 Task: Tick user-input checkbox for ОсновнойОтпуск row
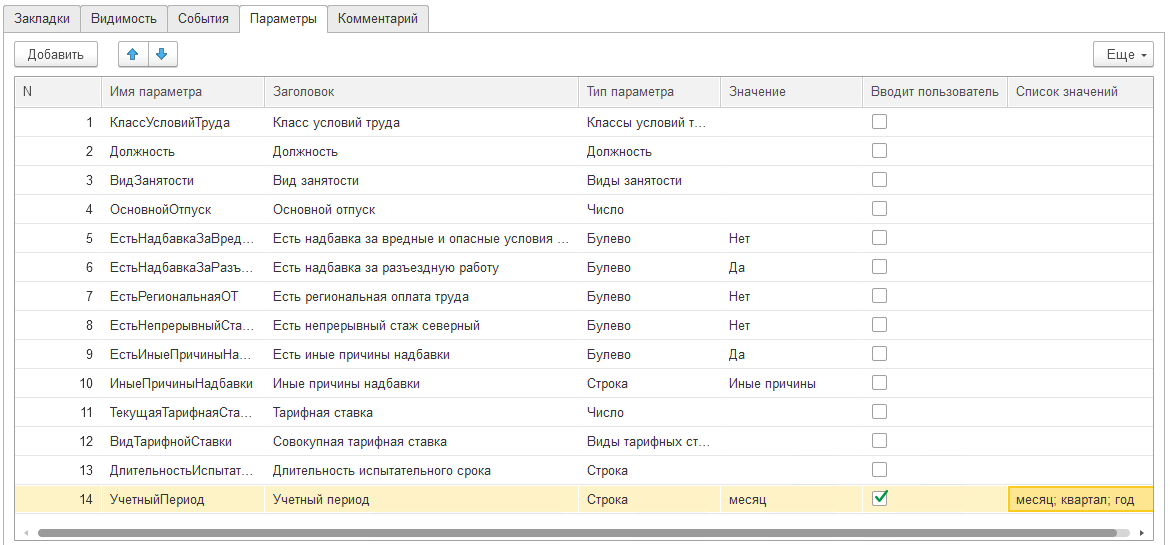(x=880, y=208)
